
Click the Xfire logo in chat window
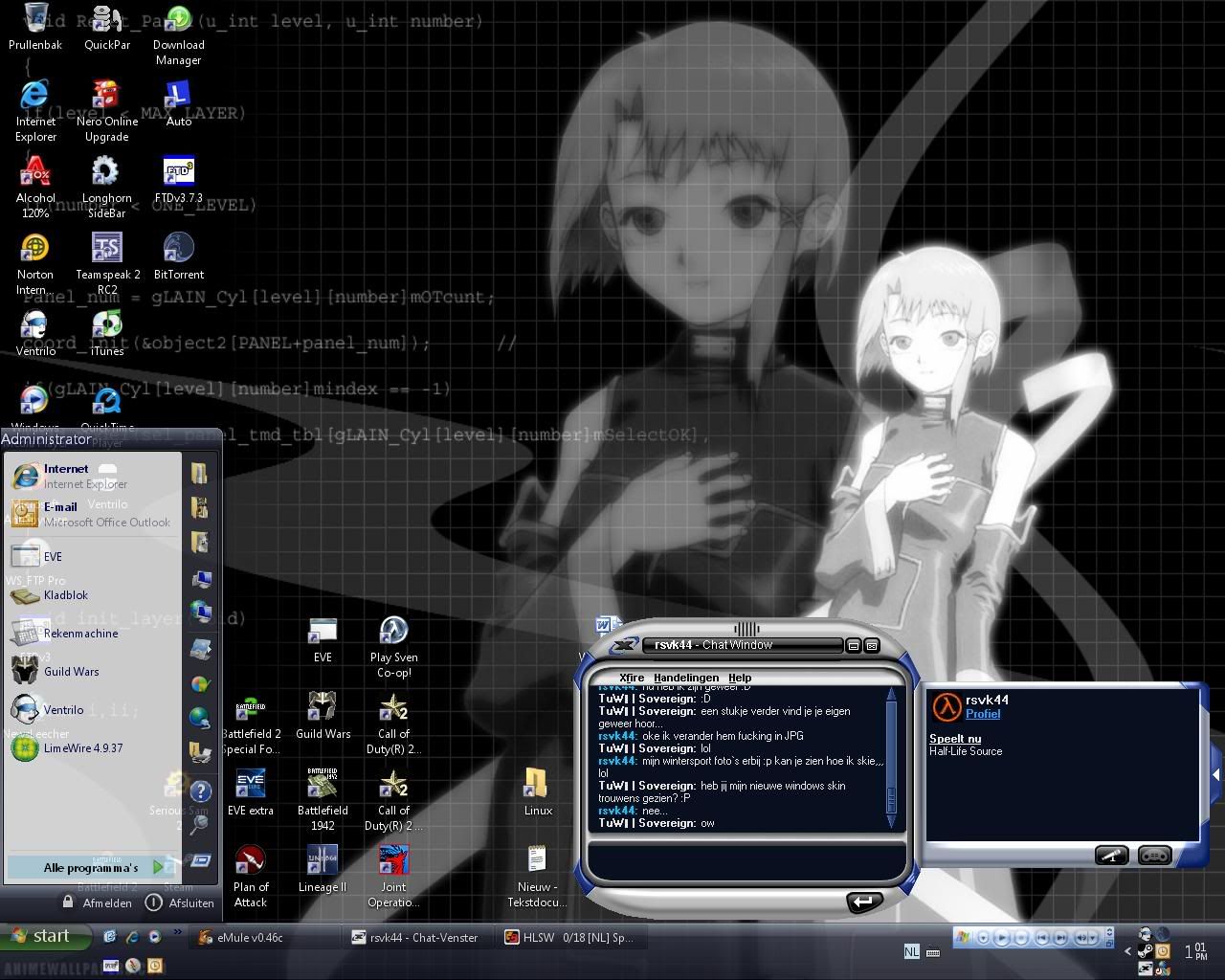pos(623,645)
